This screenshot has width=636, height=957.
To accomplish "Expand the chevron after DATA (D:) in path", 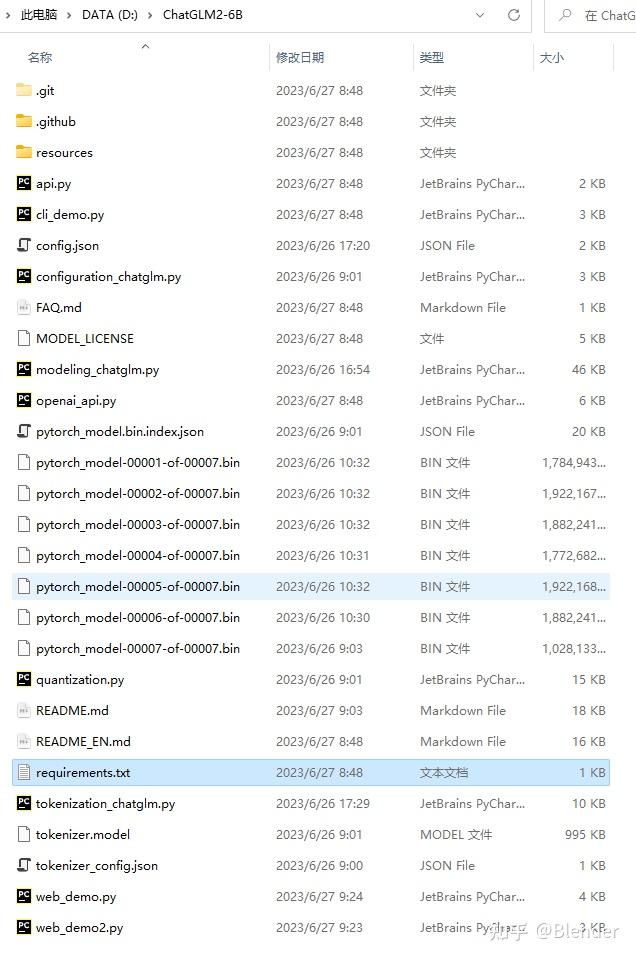I will click(x=150, y=15).
